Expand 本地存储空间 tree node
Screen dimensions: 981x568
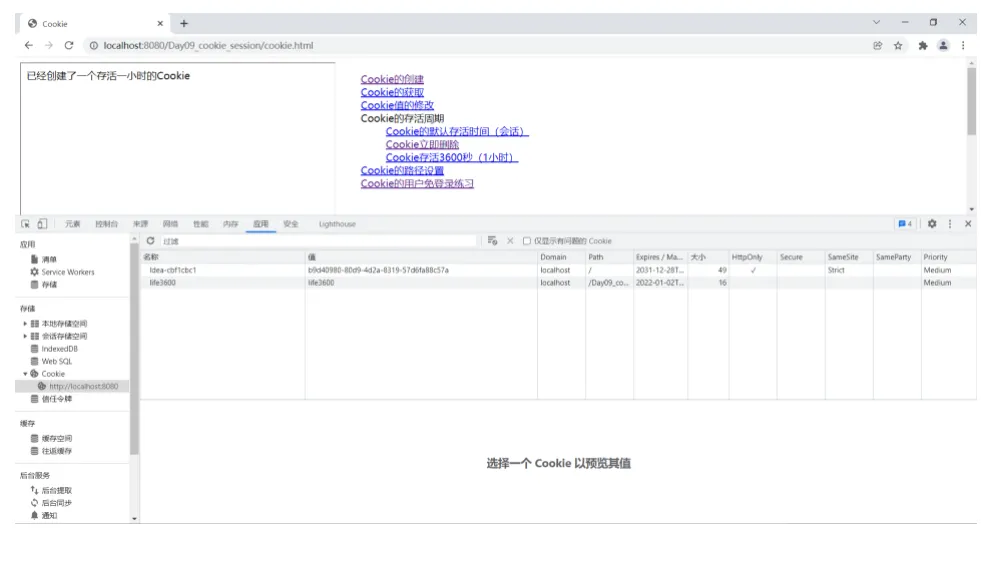(25, 324)
